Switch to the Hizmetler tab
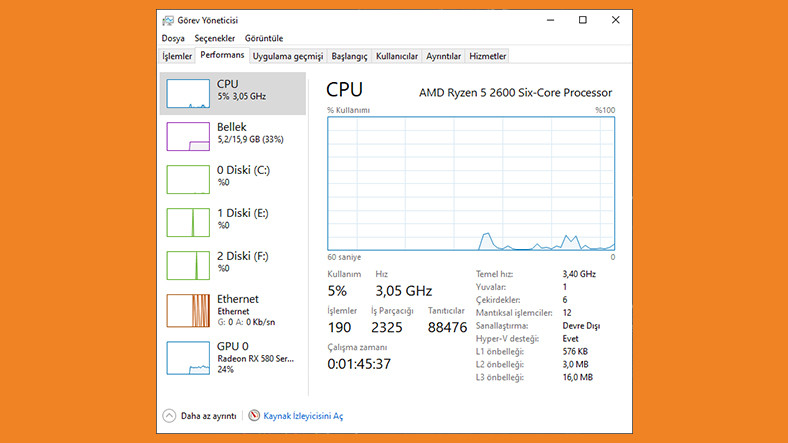Viewport: 788px width, 443px height. (488, 56)
